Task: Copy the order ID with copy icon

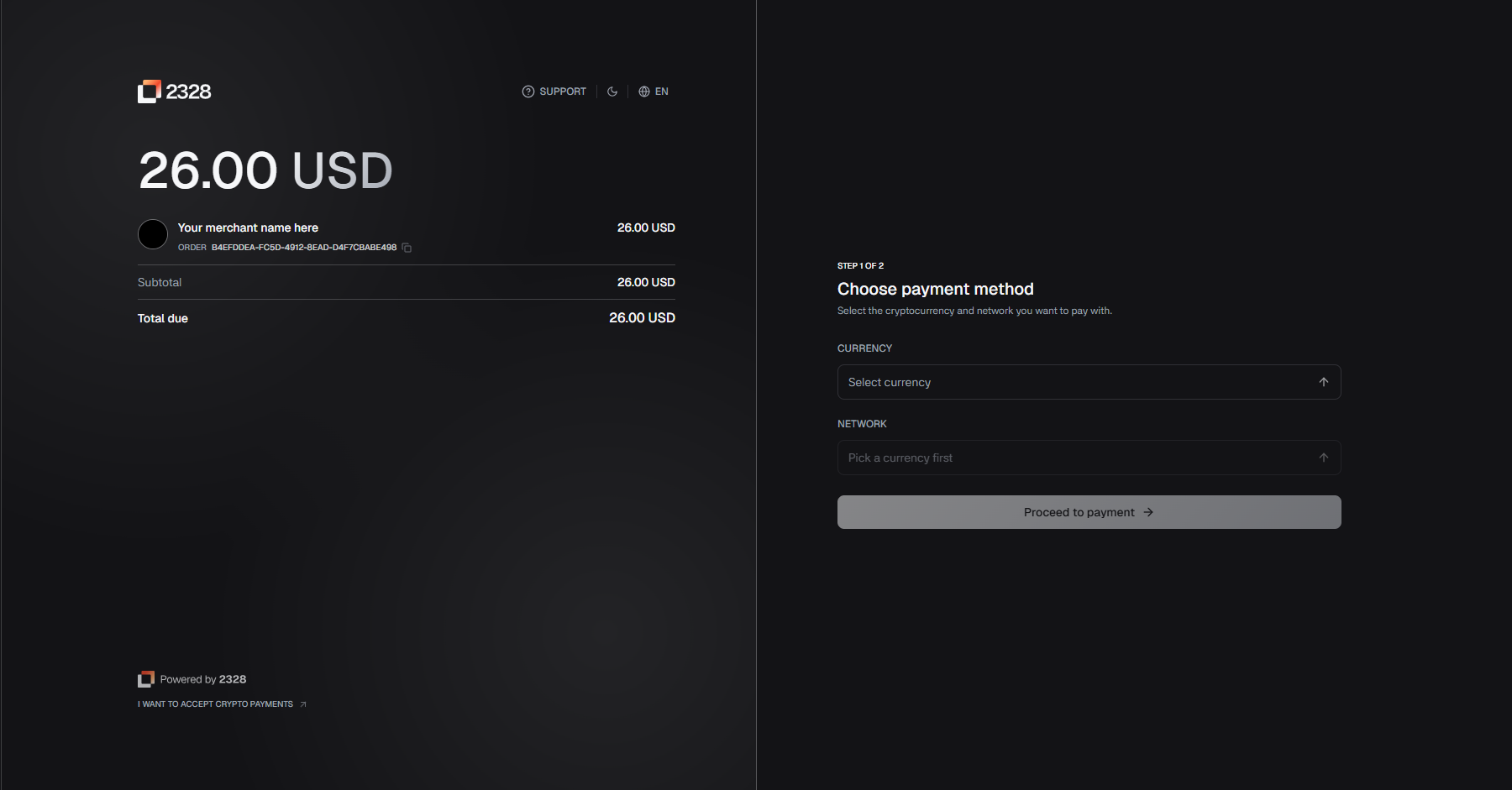Action: point(407,248)
